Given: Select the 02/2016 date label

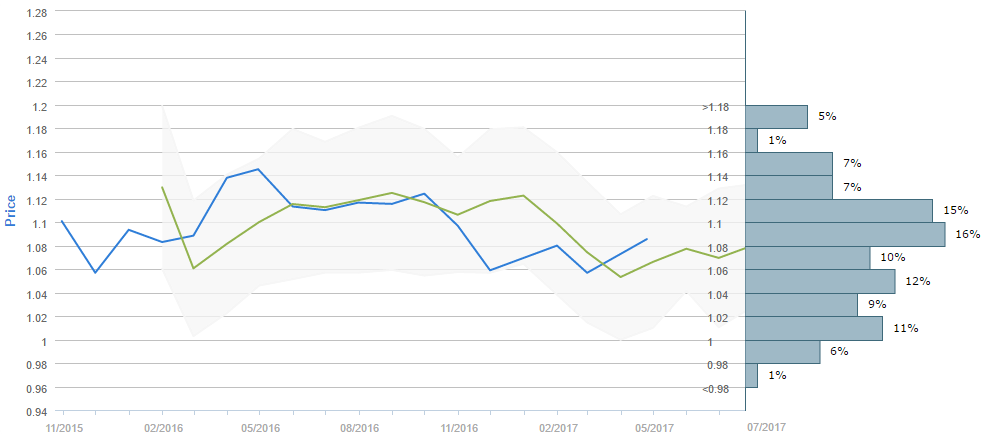Looking at the screenshot, I should [x=162, y=426].
